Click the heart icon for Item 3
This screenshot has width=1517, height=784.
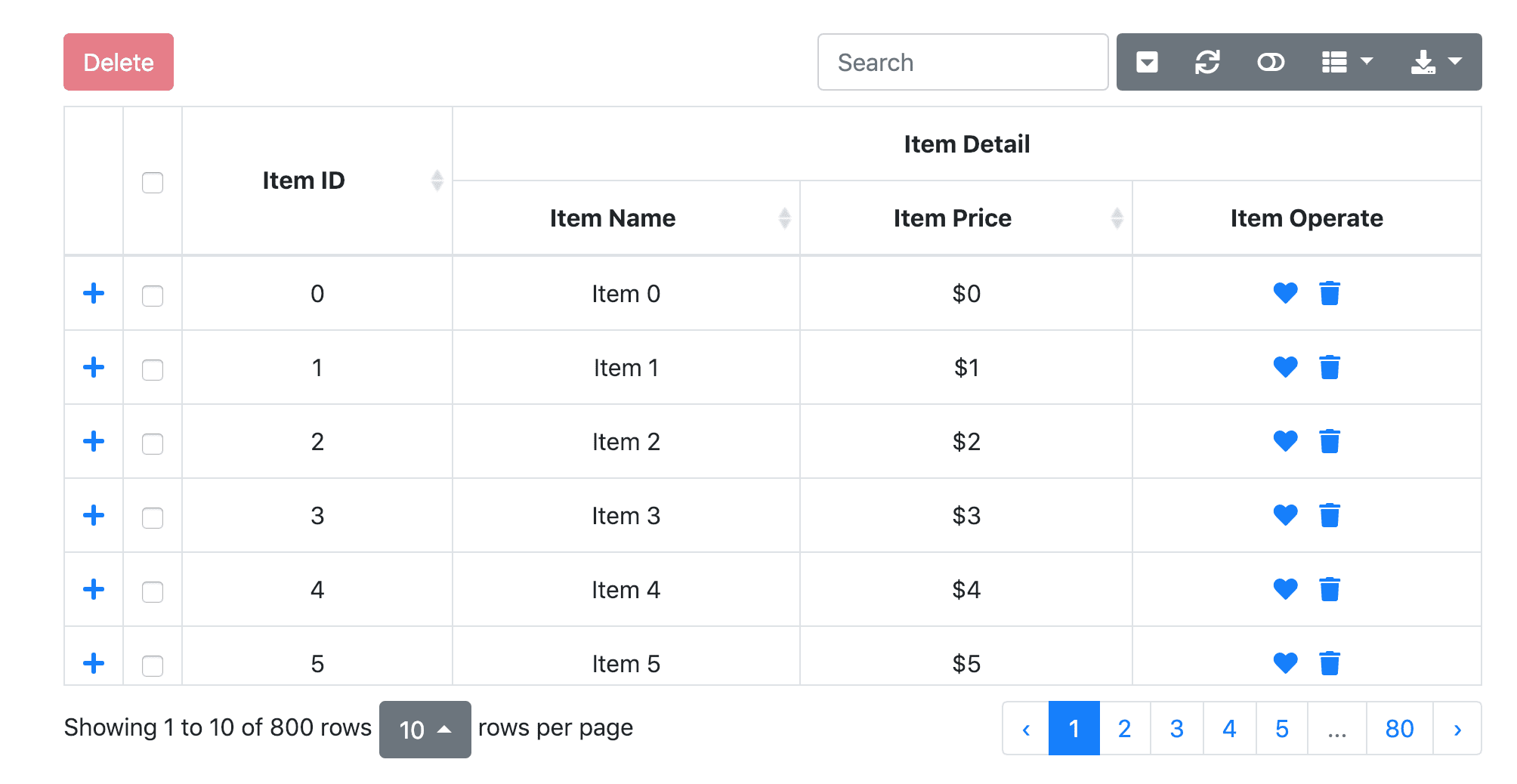(x=1285, y=515)
